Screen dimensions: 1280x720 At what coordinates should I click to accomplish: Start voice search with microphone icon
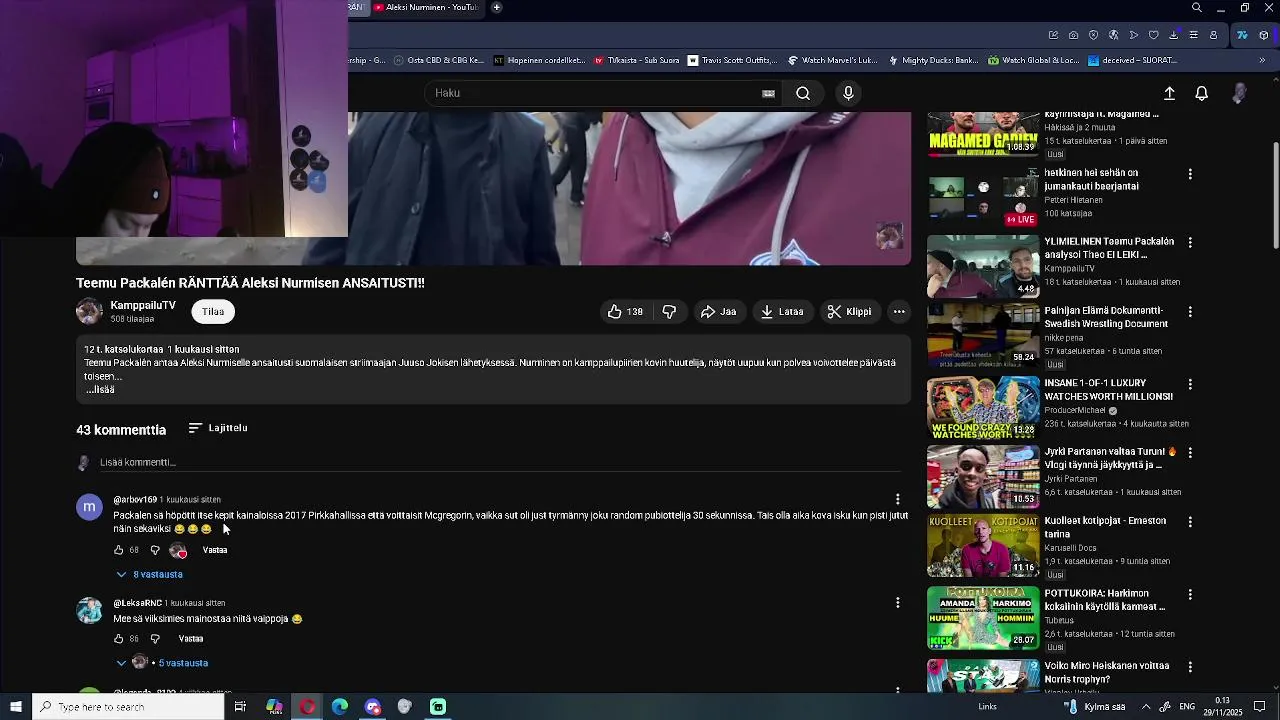(x=848, y=93)
